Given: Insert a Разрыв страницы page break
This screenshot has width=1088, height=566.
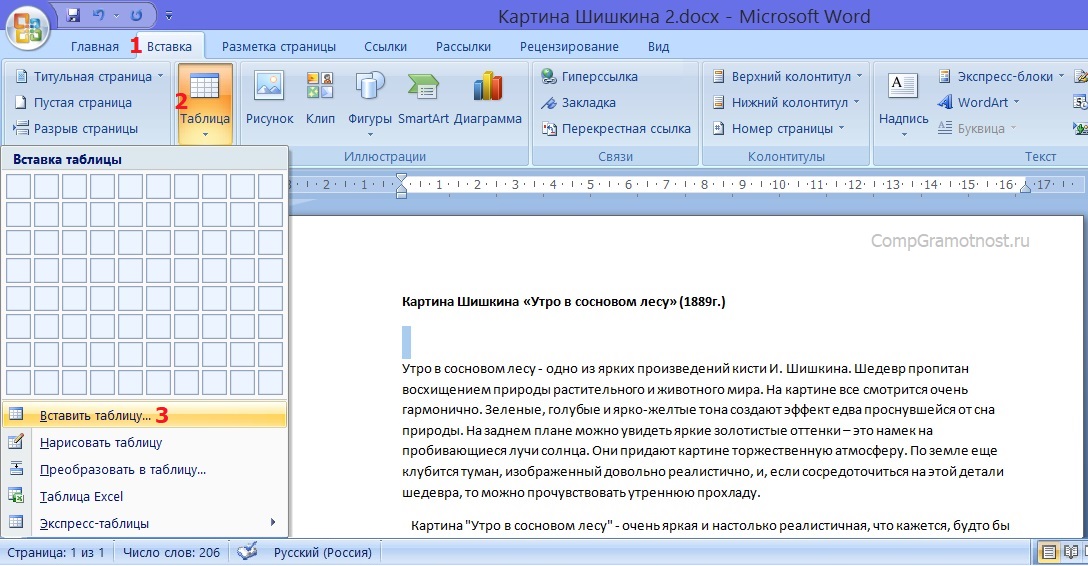Looking at the screenshot, I should pyautogui.click(x=85, y=128).
